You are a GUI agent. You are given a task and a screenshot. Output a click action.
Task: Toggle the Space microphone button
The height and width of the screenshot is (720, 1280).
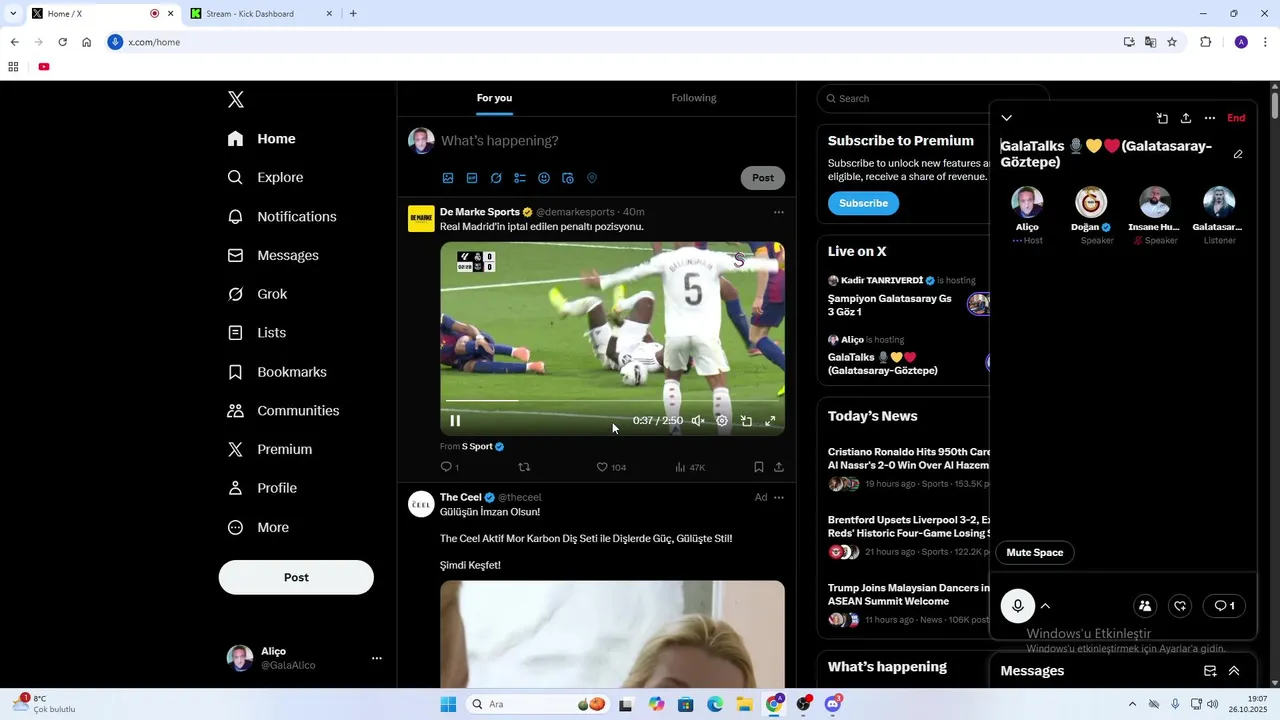point(1018,606)
